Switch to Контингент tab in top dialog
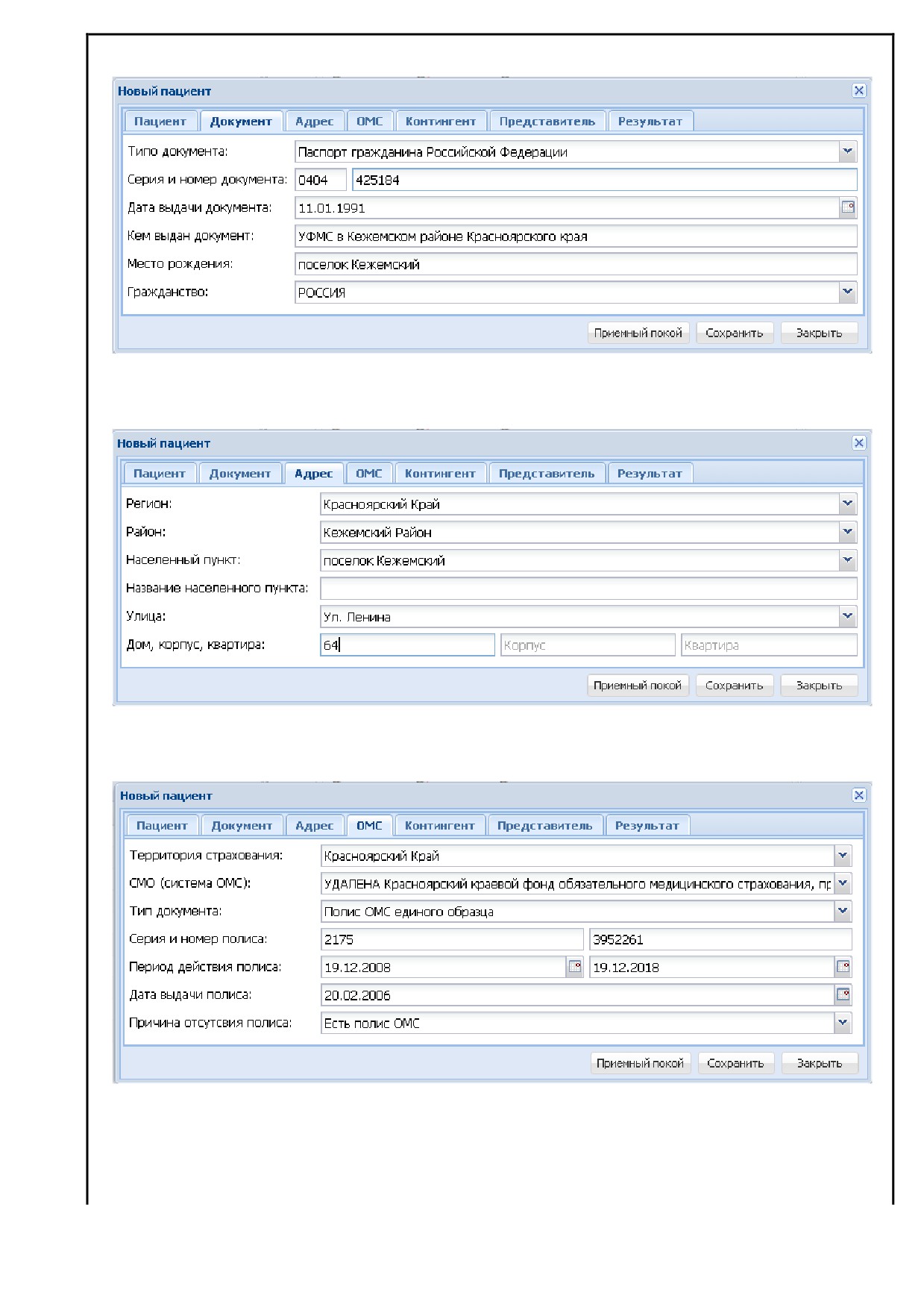924x1307 pixels. [x=441, y=121]
